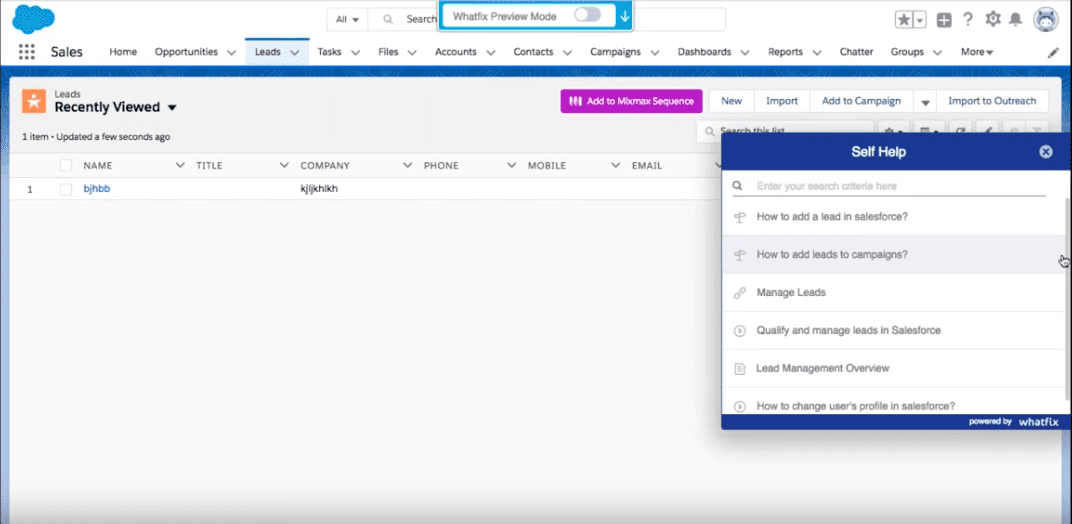Expand the Campaigns tab chevron

(x=655, y=52)
